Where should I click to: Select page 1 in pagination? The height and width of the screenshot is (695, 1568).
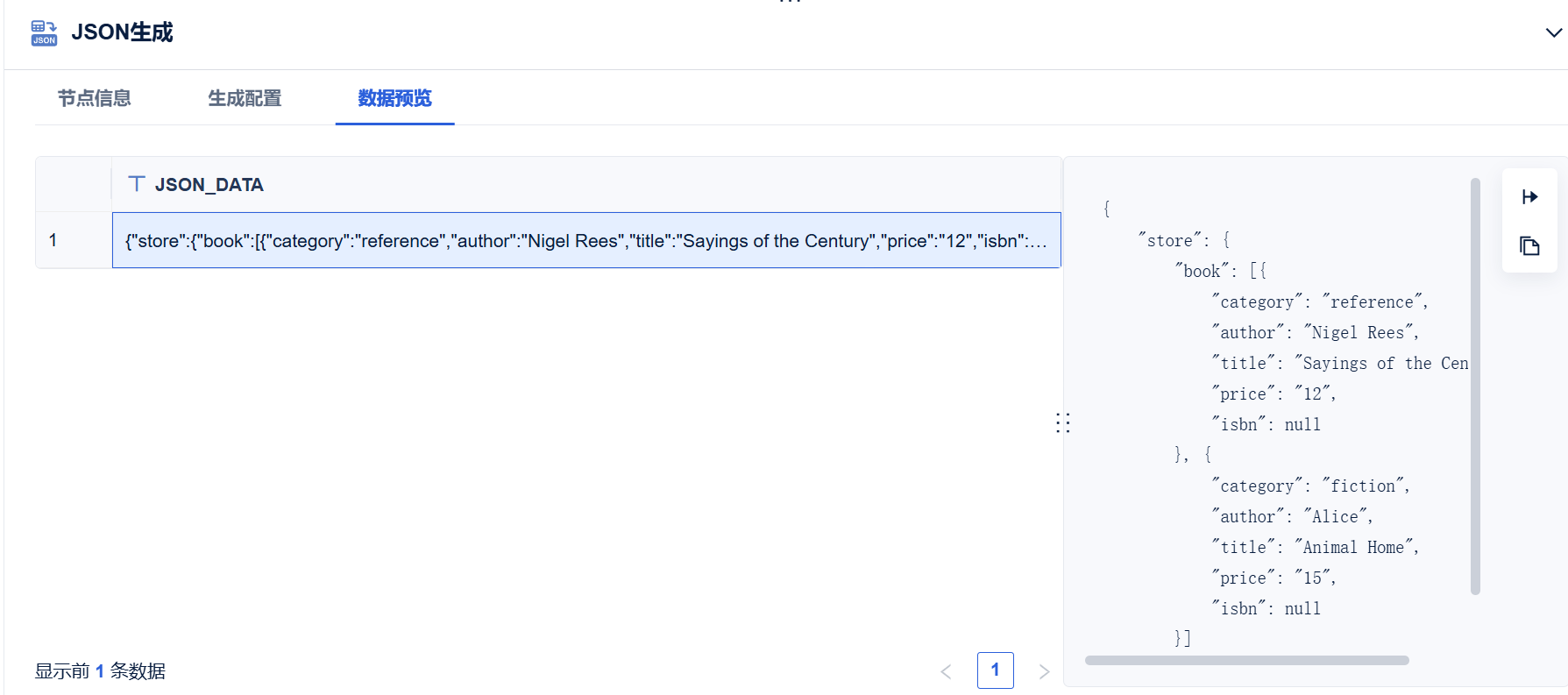pos(995,670)
